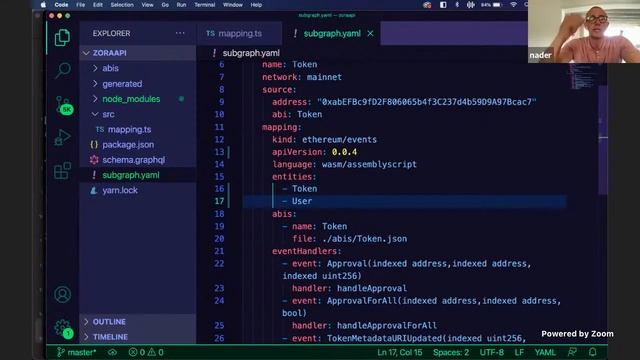The height and width of the screenshot is (360, 640).
Task: Click UTF-8 encoding status item
Action: (491, 352)
